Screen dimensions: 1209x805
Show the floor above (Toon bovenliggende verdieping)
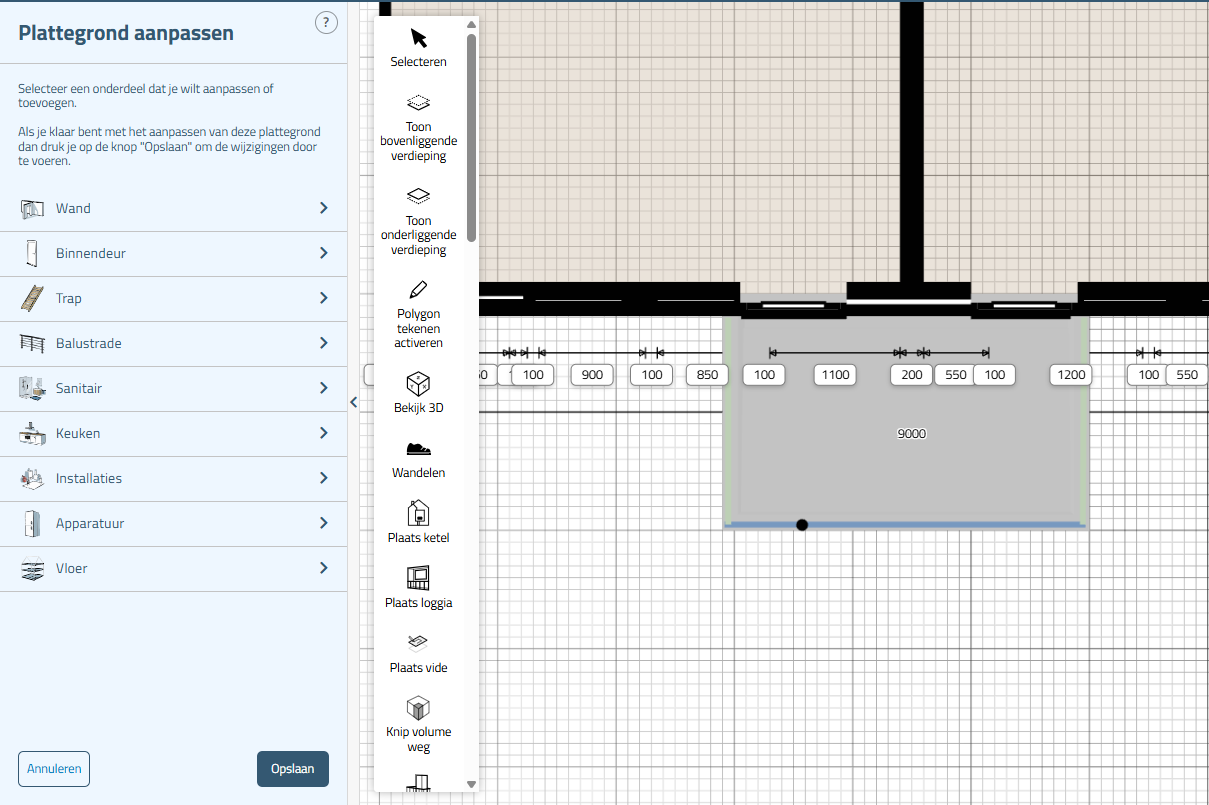pyautogui.click(x=419, y=128)
